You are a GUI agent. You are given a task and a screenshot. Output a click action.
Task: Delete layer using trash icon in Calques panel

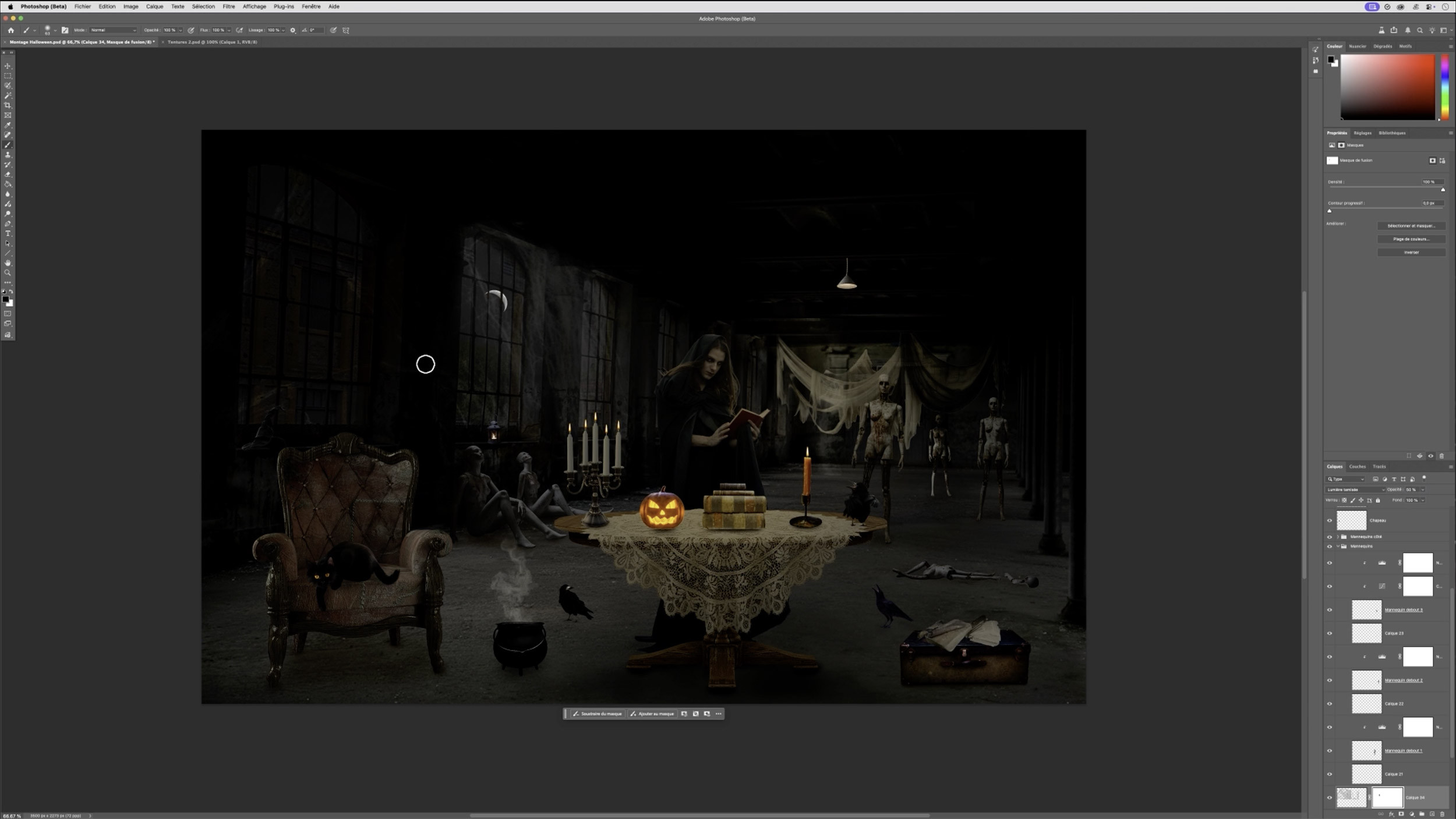pyautogui.click(x=1442, y=814)
